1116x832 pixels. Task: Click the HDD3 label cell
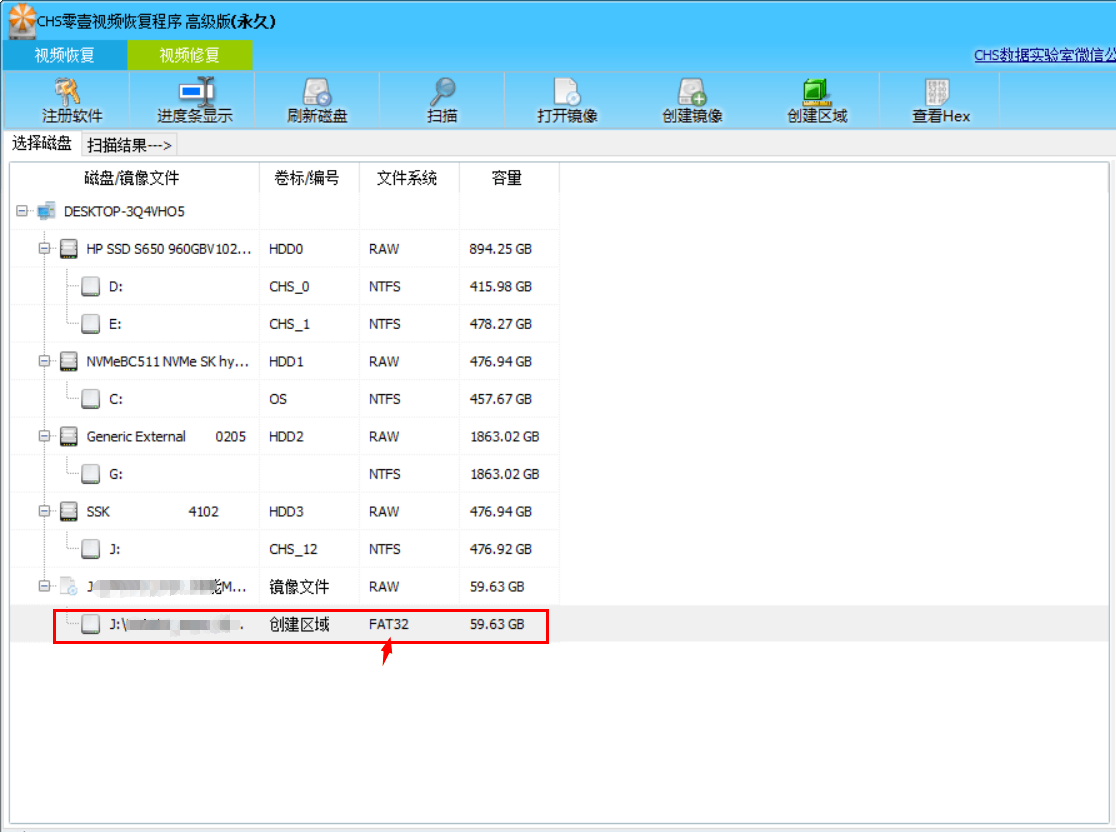(286, 511)
